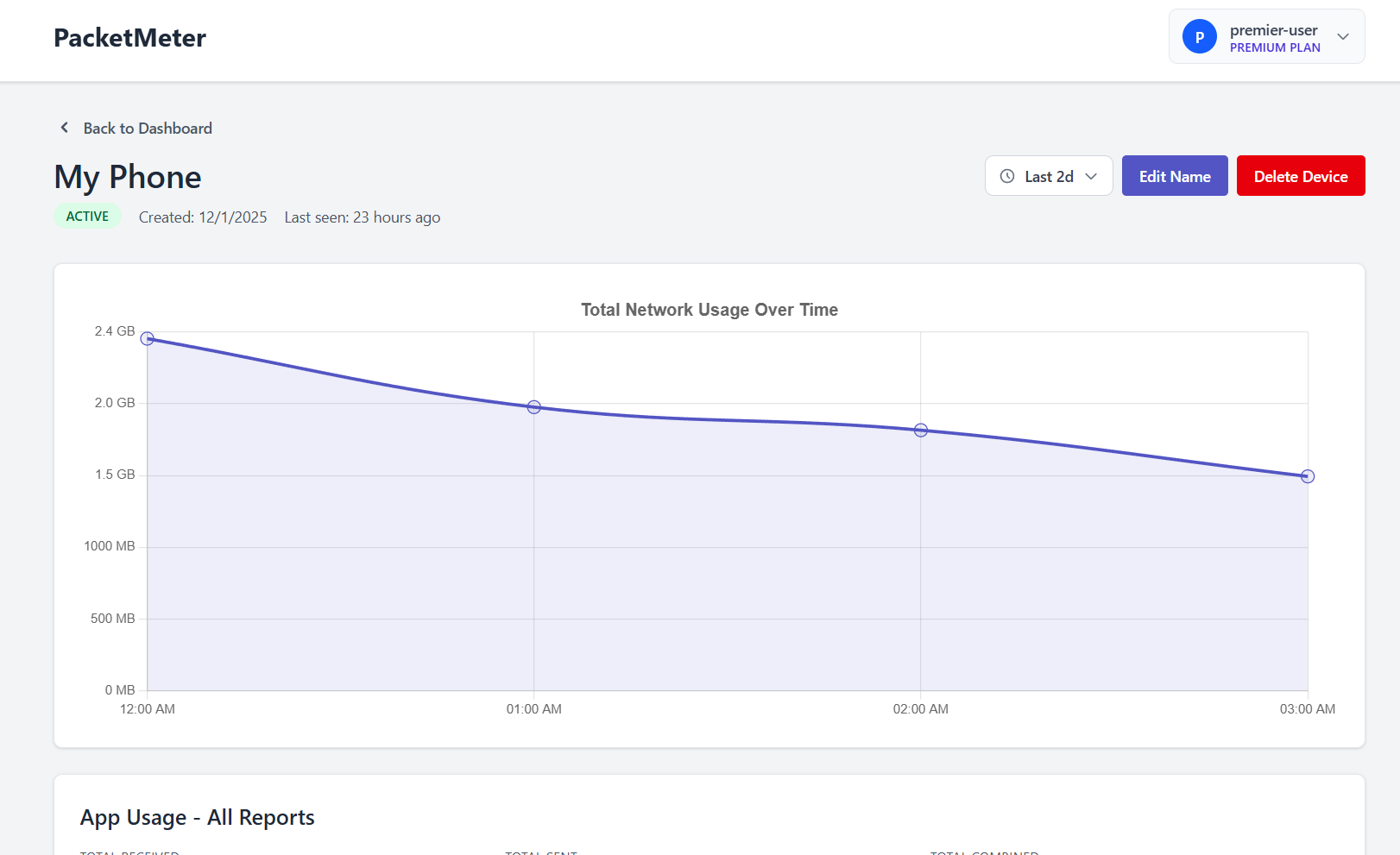Go Back to Dashboard link
Viewport: 1400px width, 855px height.
pyautogui.click(x=148, y=128)
